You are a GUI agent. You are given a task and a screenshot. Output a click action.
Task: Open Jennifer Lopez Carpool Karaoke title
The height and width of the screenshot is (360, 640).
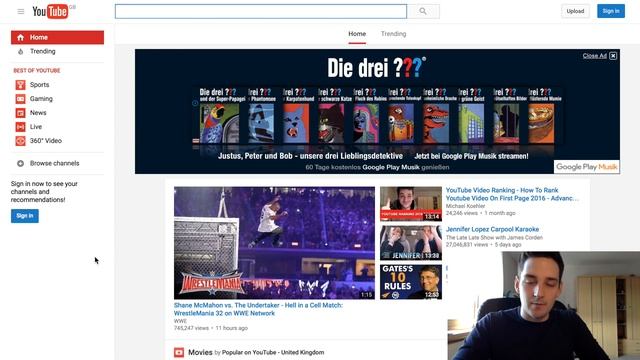492,229
